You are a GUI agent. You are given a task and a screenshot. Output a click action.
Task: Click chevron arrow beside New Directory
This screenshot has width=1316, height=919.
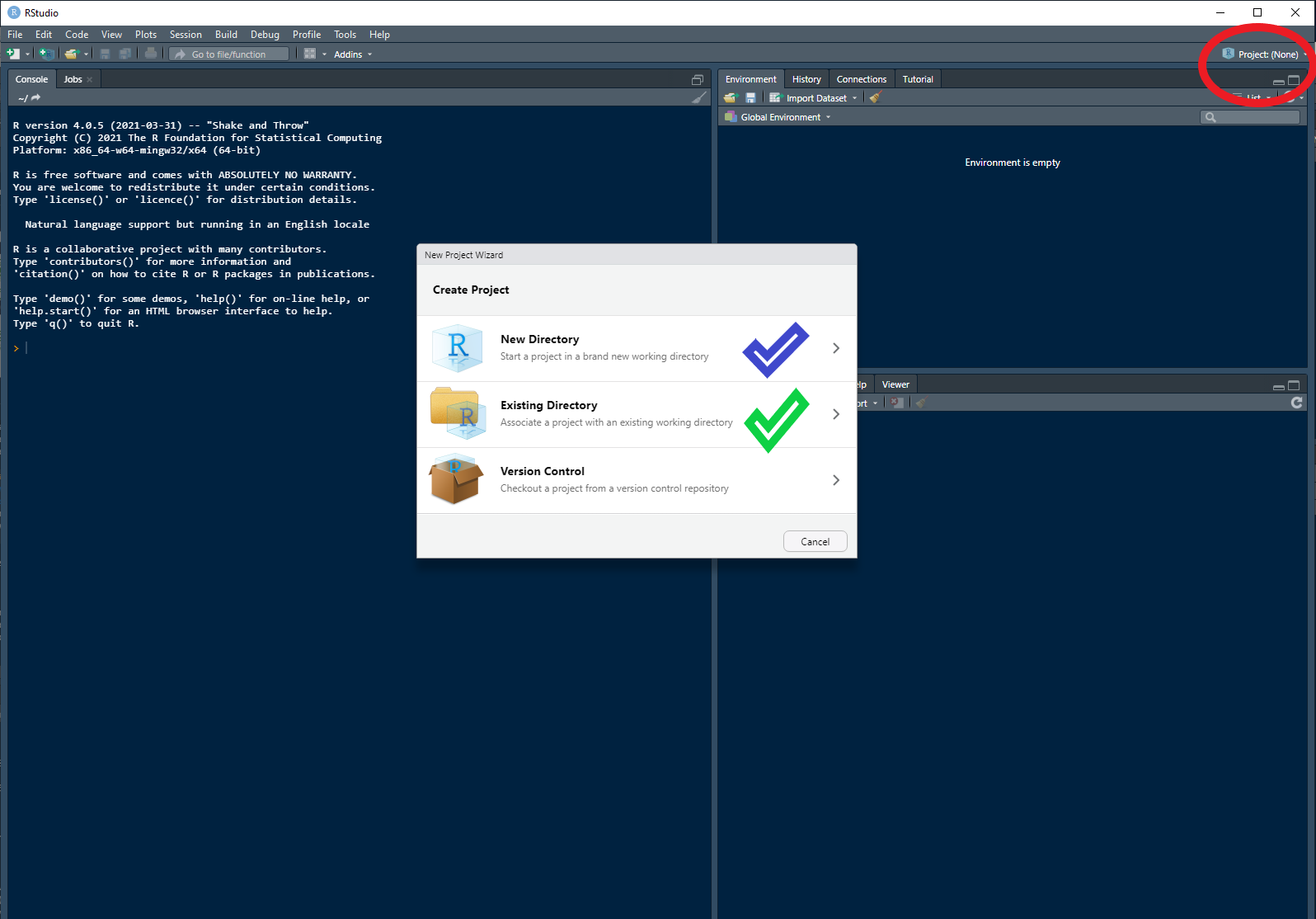(836, 348)
